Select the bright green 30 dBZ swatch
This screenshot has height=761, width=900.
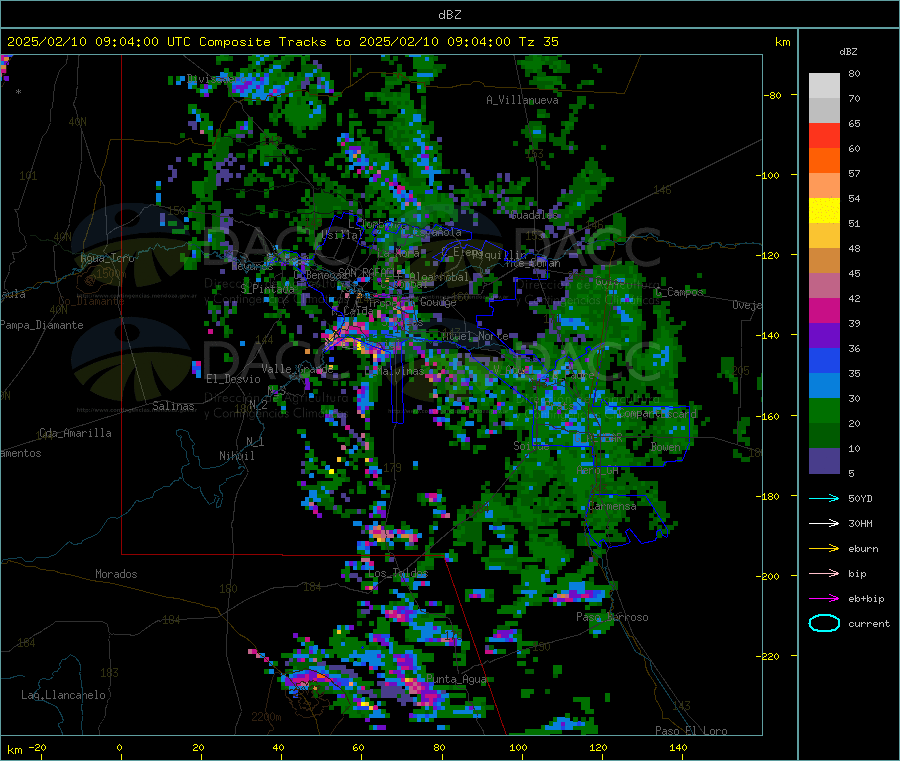824,411
